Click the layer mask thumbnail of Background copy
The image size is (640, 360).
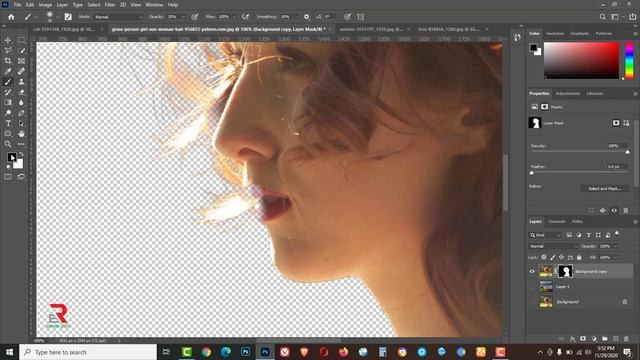coord(565,271)
